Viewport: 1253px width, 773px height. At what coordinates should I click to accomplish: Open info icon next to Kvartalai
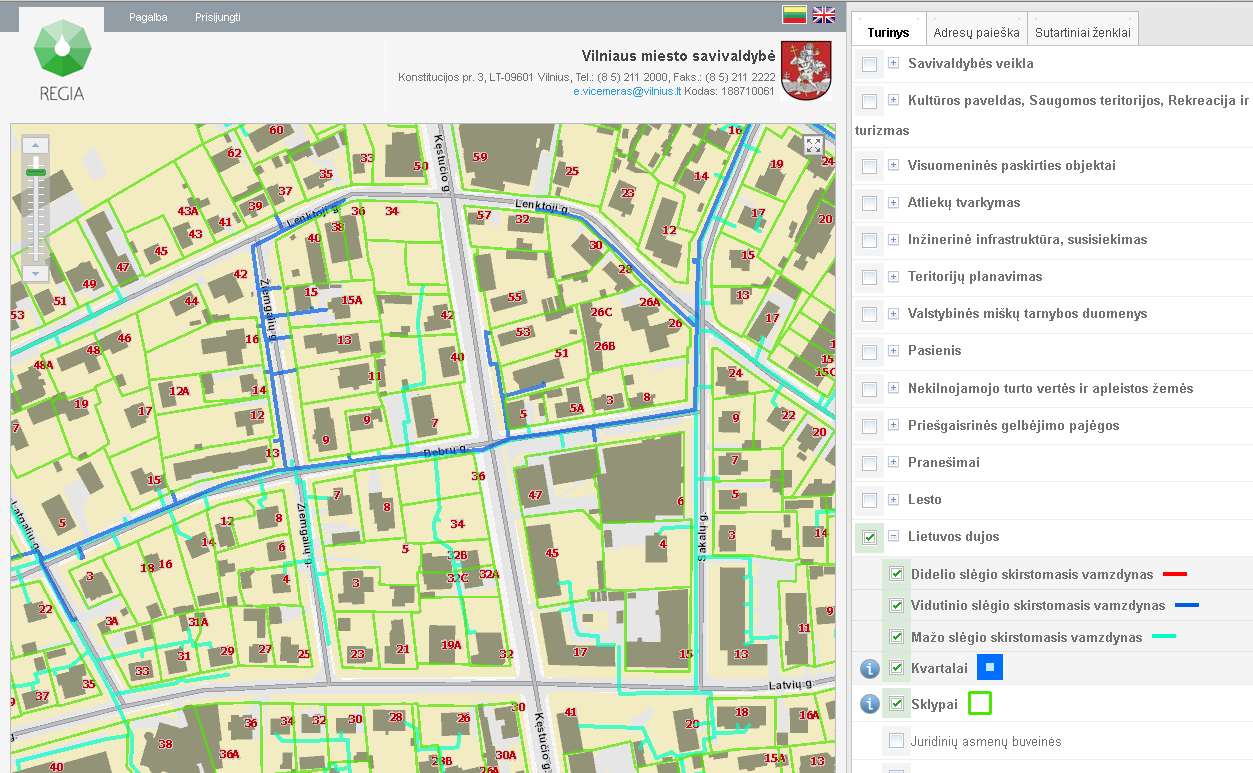(x=870, y=669)
